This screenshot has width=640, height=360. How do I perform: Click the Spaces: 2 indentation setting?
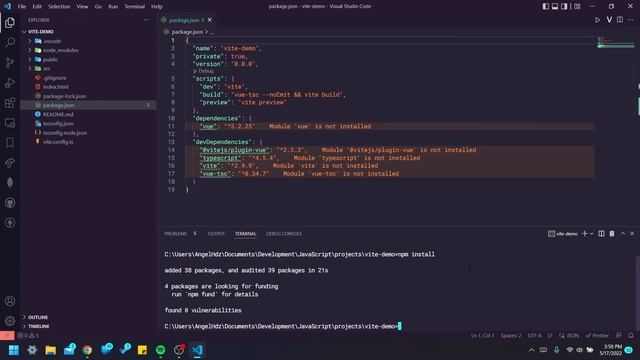click(511, 336)
